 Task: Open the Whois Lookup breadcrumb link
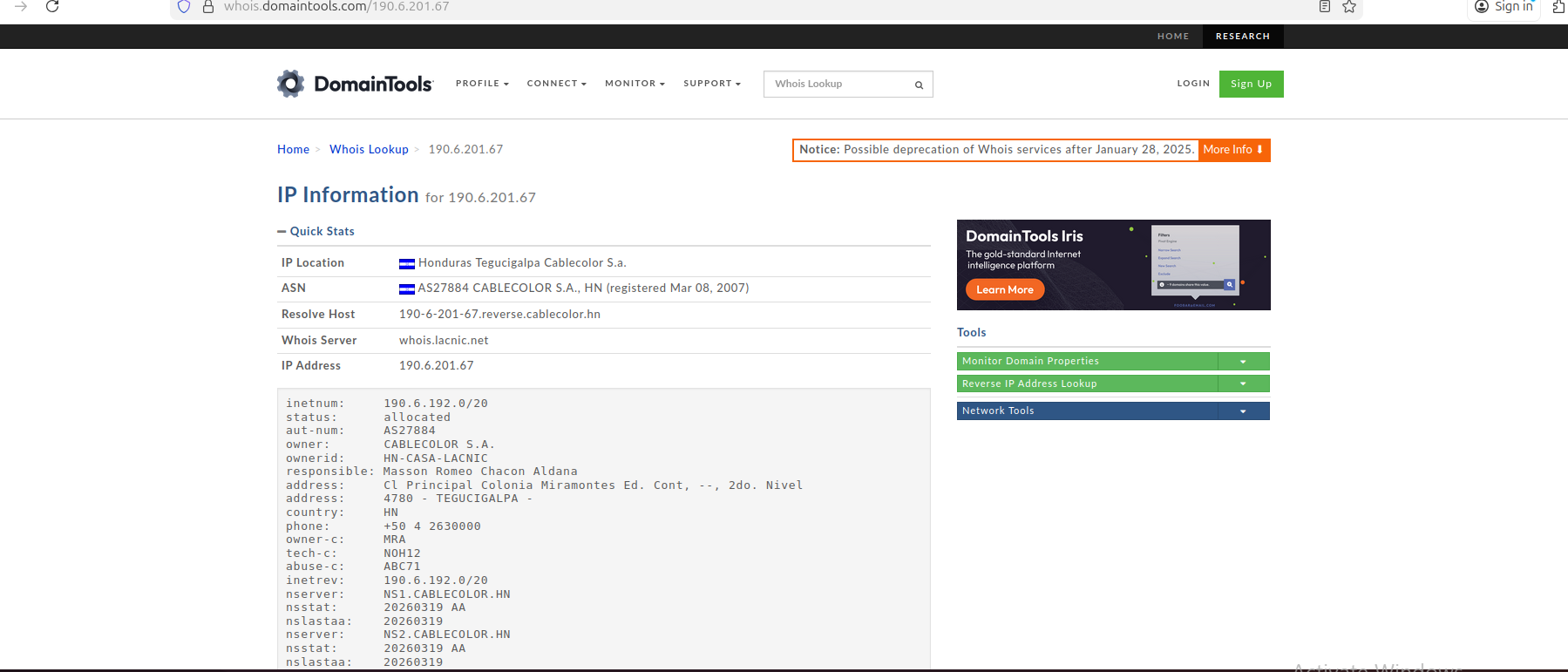[x=369, y=149]
